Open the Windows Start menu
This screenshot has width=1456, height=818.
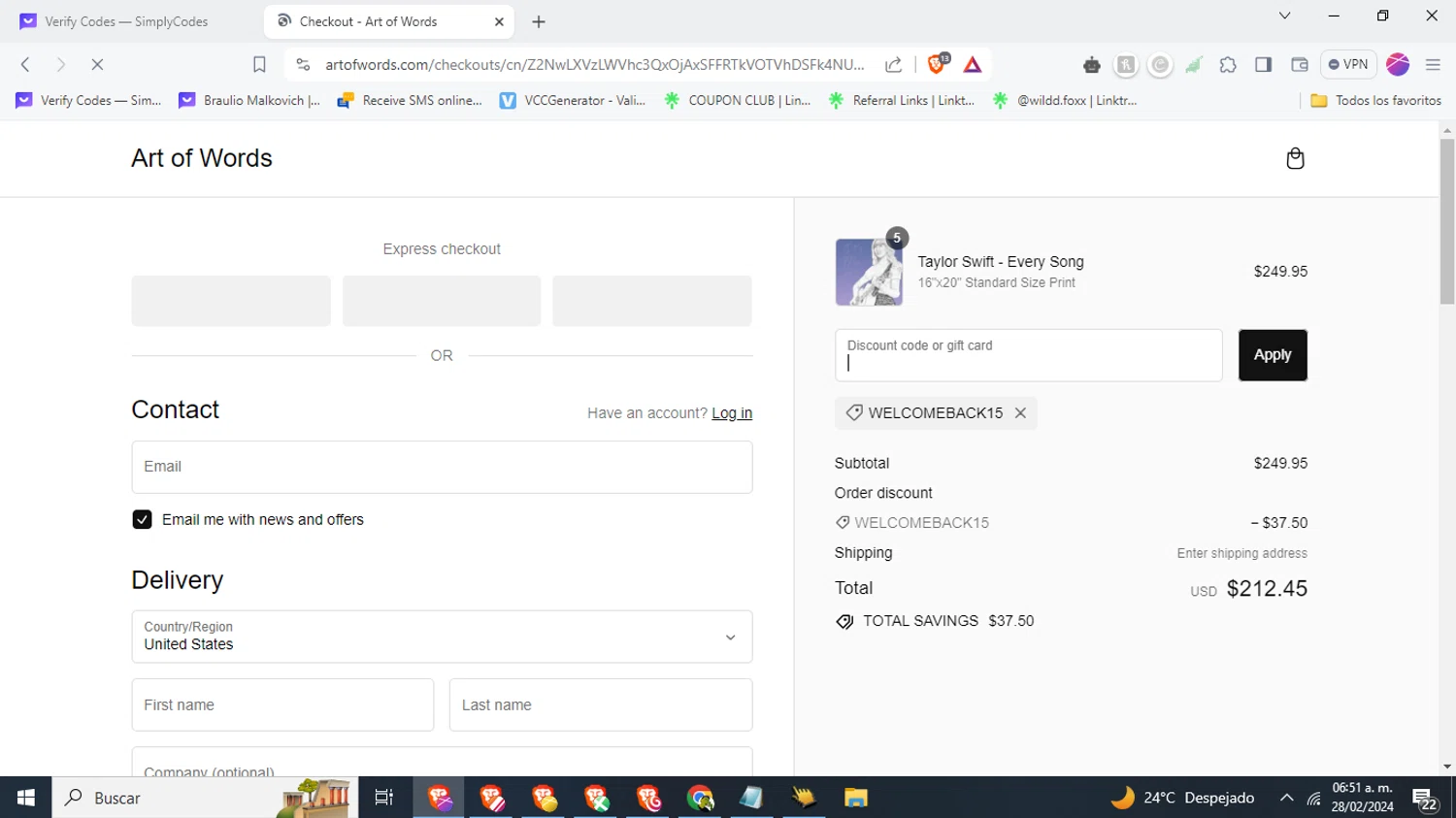[26, 798]
